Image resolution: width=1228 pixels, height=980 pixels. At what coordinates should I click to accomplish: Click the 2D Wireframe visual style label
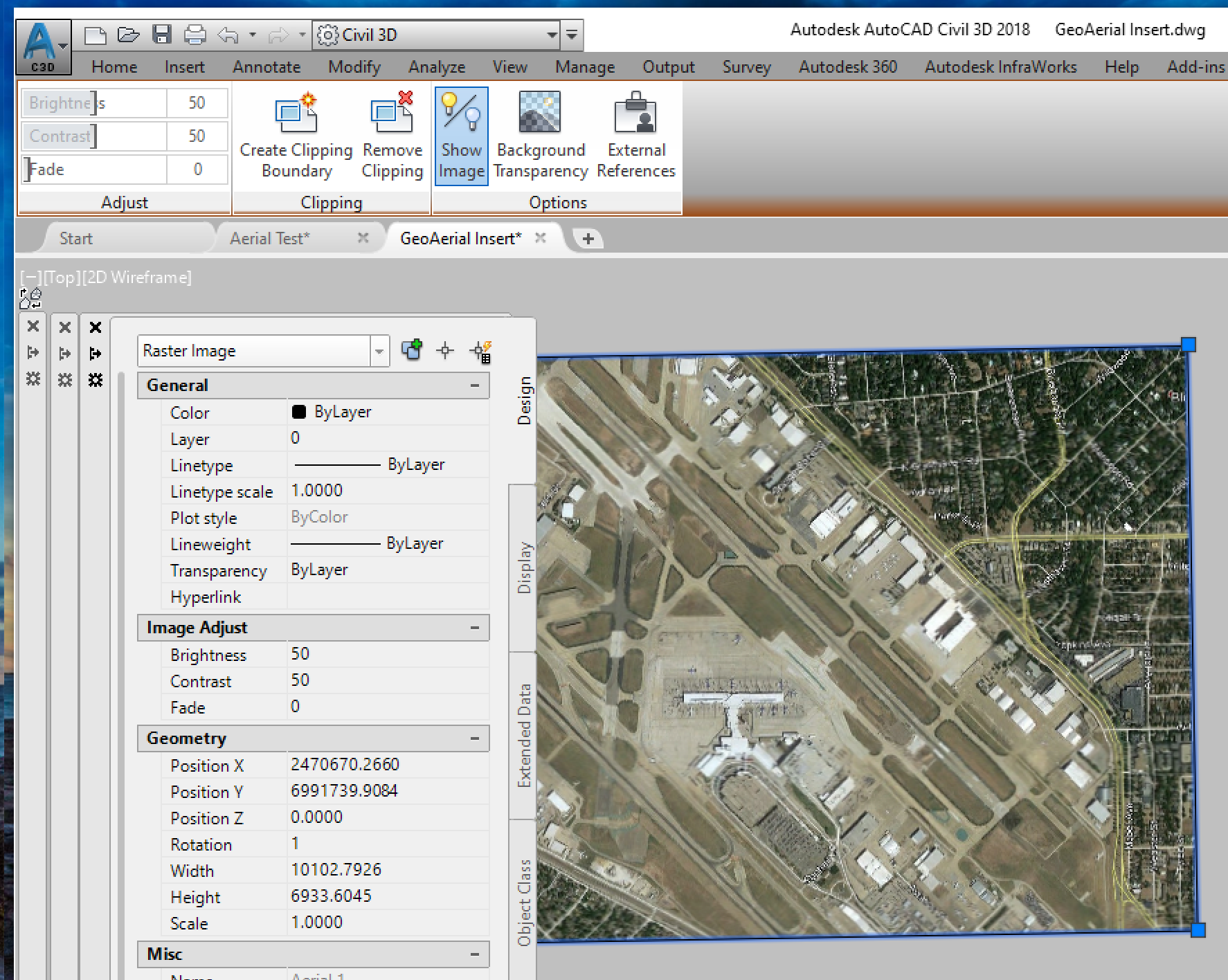[x=137, y=278]
